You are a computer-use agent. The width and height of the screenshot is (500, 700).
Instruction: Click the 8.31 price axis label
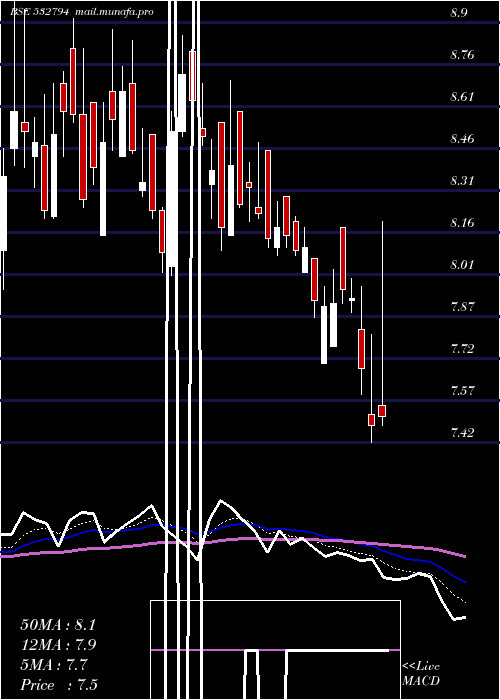[462, 181]
